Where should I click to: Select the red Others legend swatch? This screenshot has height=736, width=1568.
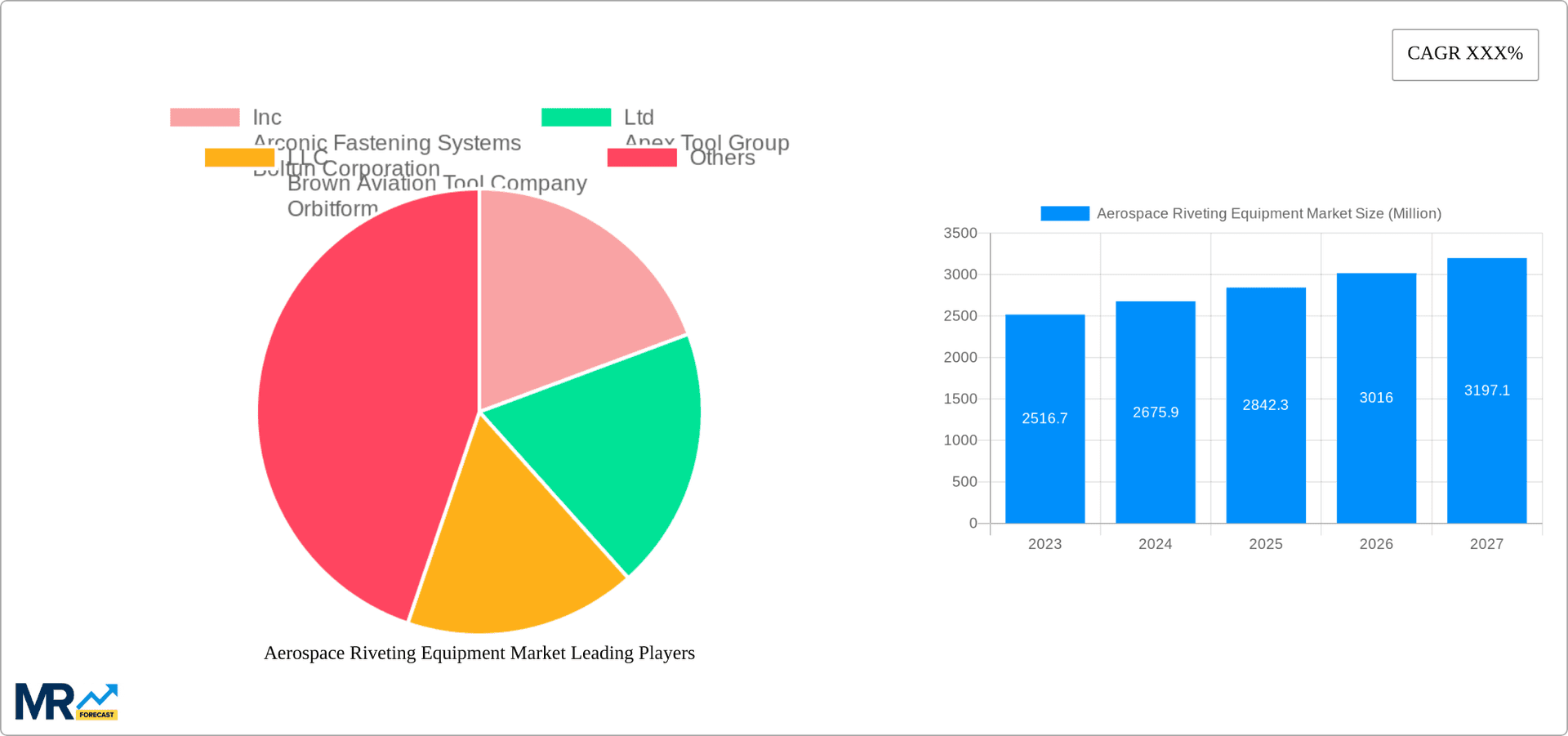point(640,157)
